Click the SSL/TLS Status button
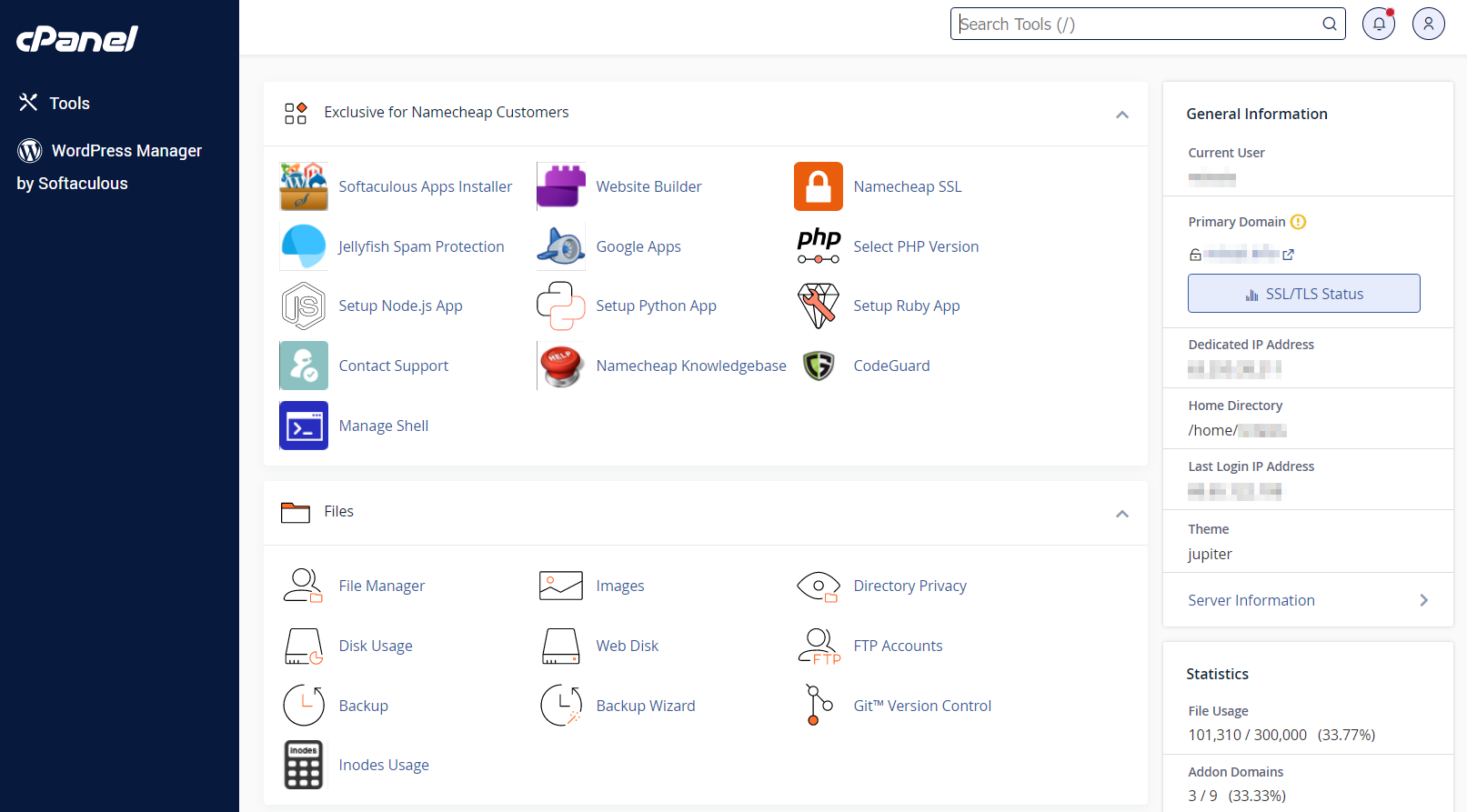Image resolution: width=1467 pixels, height=812 pixels. click(x=1303, y=294)
